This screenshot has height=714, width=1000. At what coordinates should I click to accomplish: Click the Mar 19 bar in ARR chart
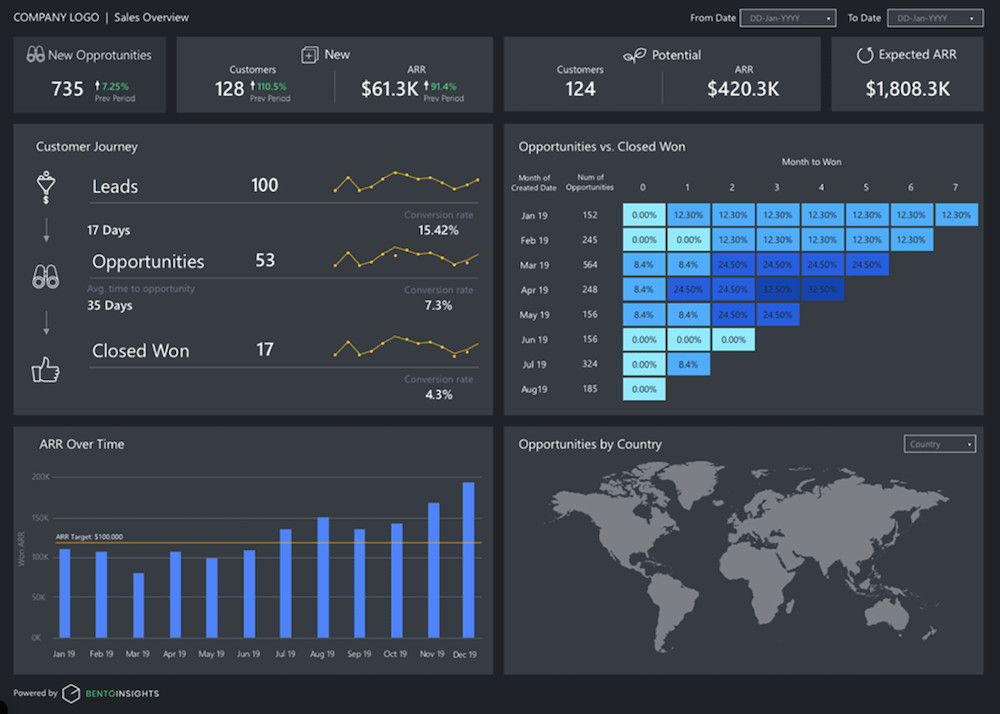click(x=138, y=605)
